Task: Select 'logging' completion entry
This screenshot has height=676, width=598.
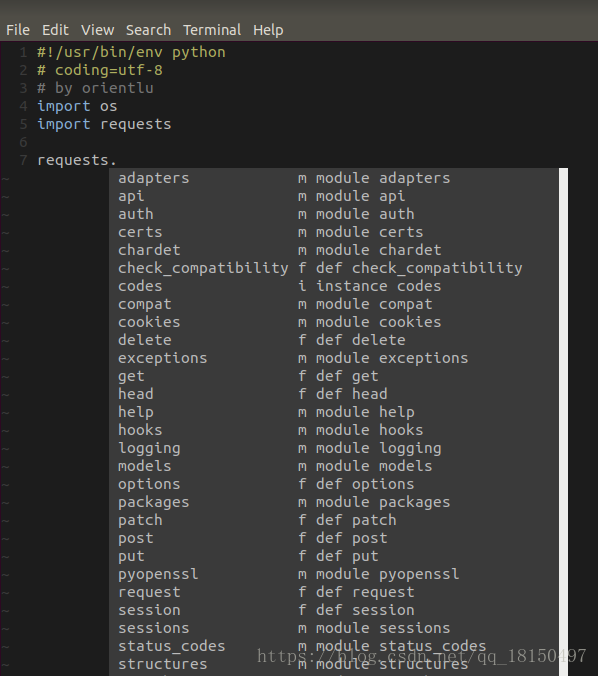Action: tap(334, 448)
